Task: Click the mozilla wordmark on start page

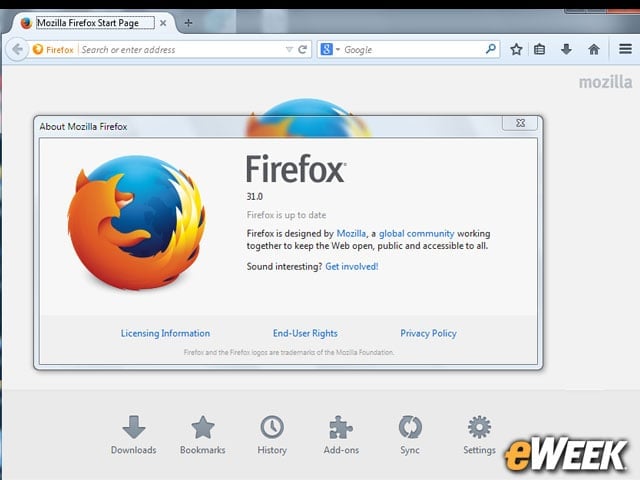Action: 605,82
